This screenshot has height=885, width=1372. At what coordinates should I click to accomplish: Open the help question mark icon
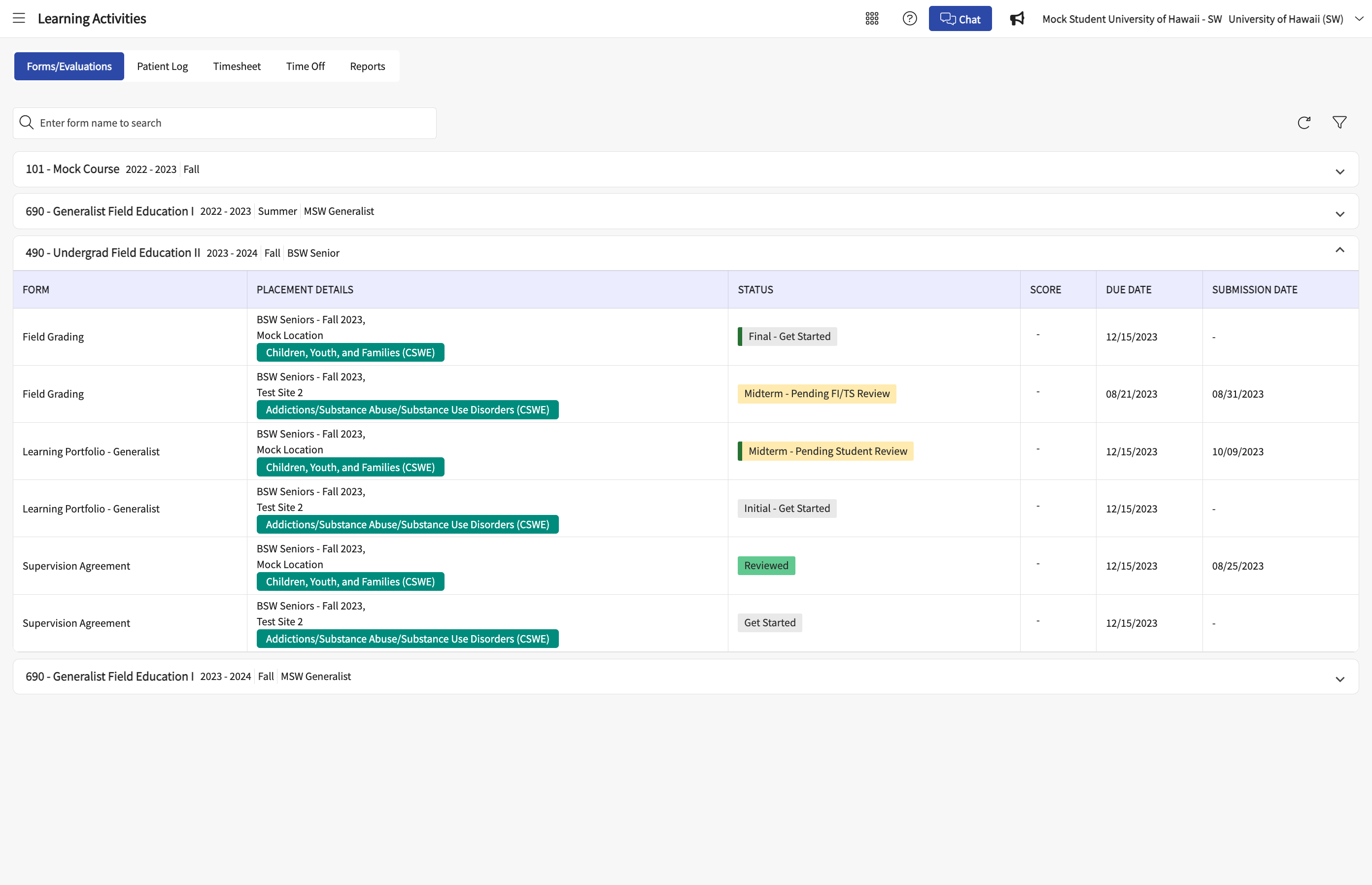click(x=909, y=18)
